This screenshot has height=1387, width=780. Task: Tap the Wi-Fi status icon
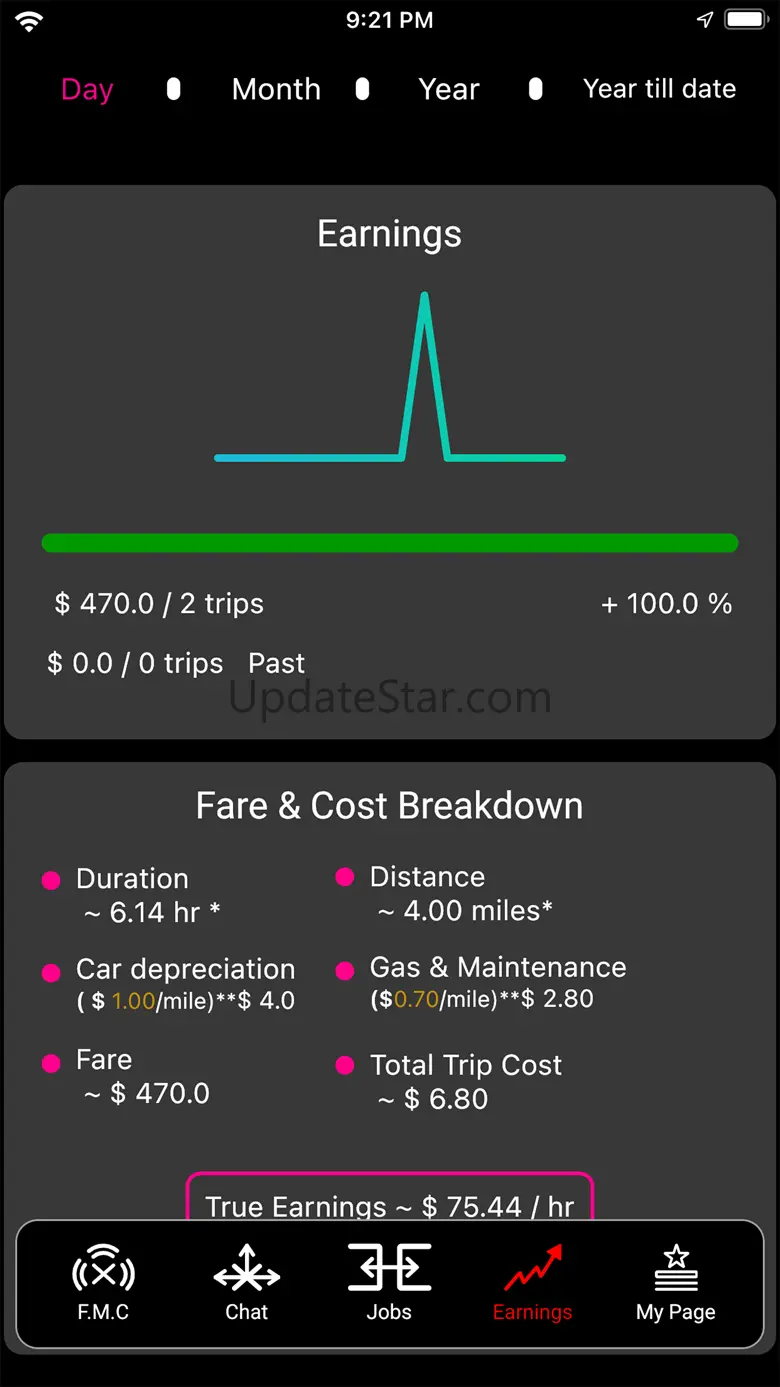click(x=29, y=20)
